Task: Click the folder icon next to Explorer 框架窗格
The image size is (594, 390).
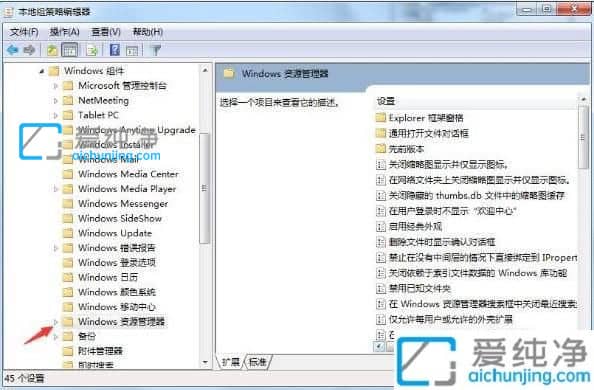Action: tap(380, 117)
